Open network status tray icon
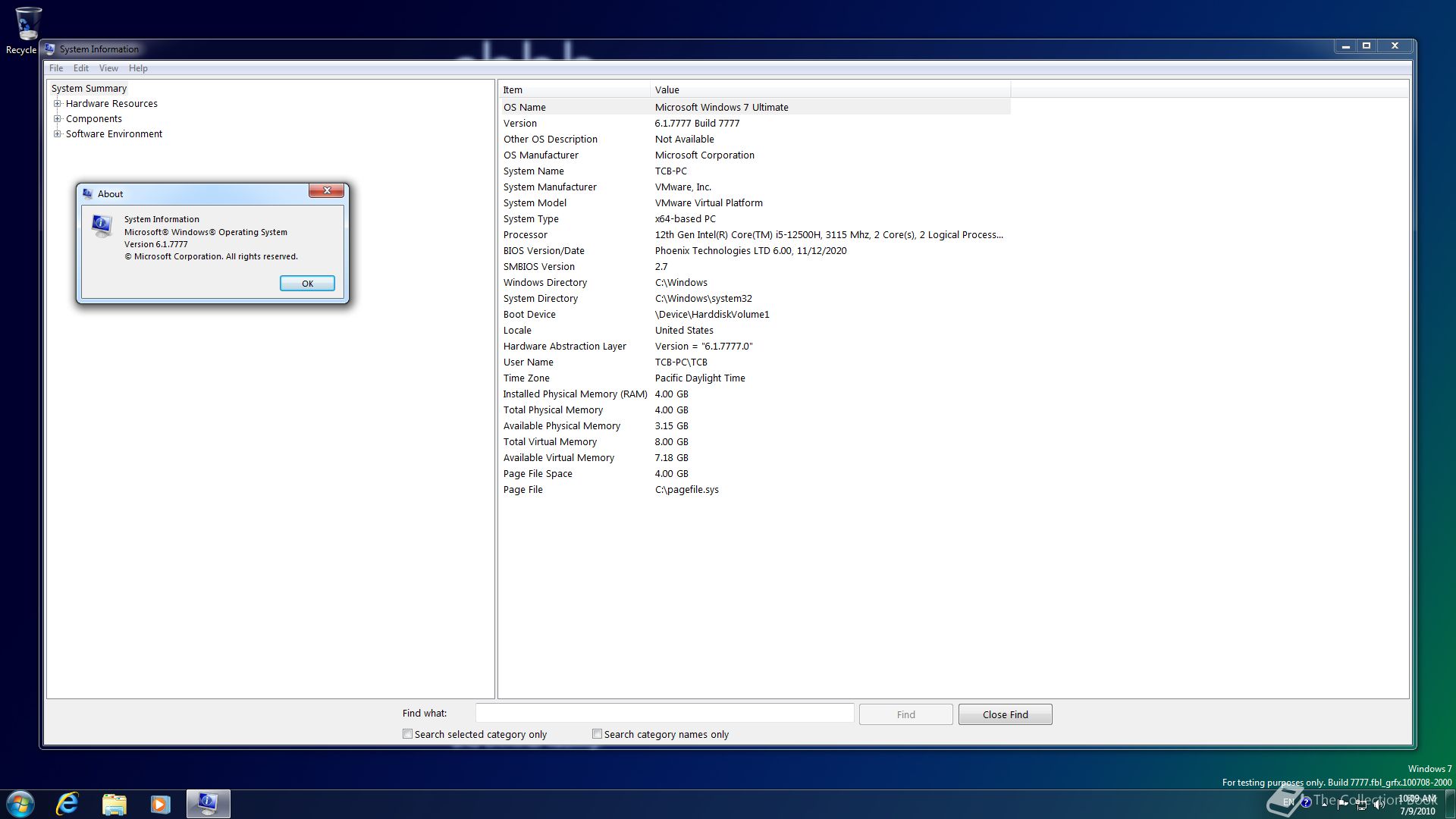The width and height of the screenshot is (1456, 819). (1361, 805)
